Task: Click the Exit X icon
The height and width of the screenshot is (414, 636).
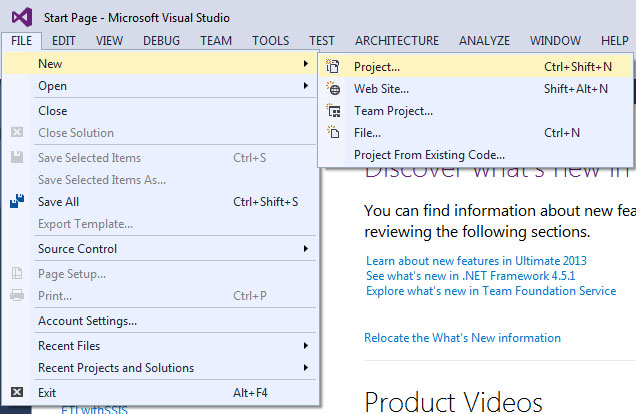Action: click(17, 392)
